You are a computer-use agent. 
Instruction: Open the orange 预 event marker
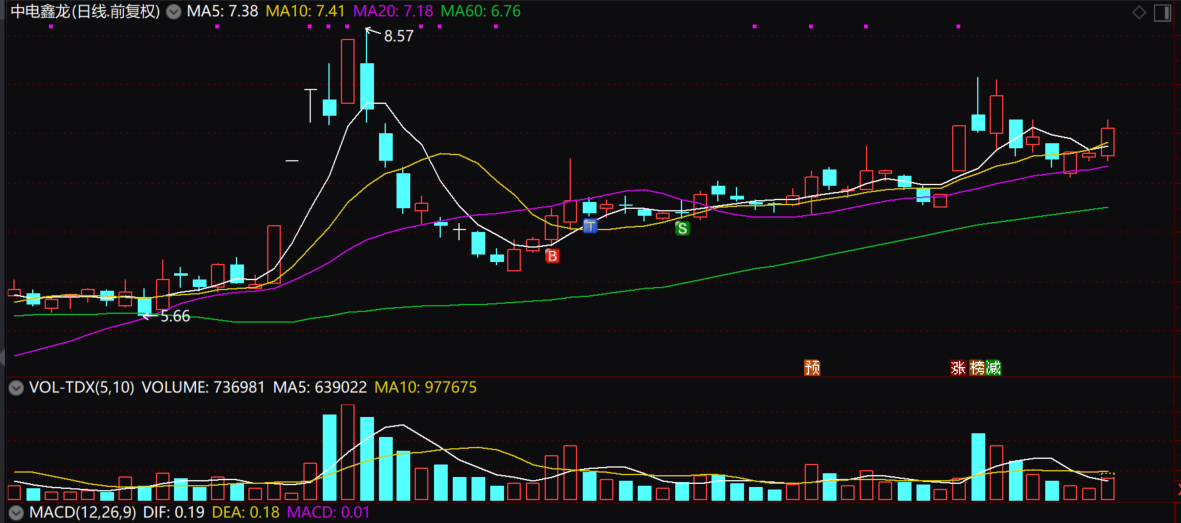(812, 368)
